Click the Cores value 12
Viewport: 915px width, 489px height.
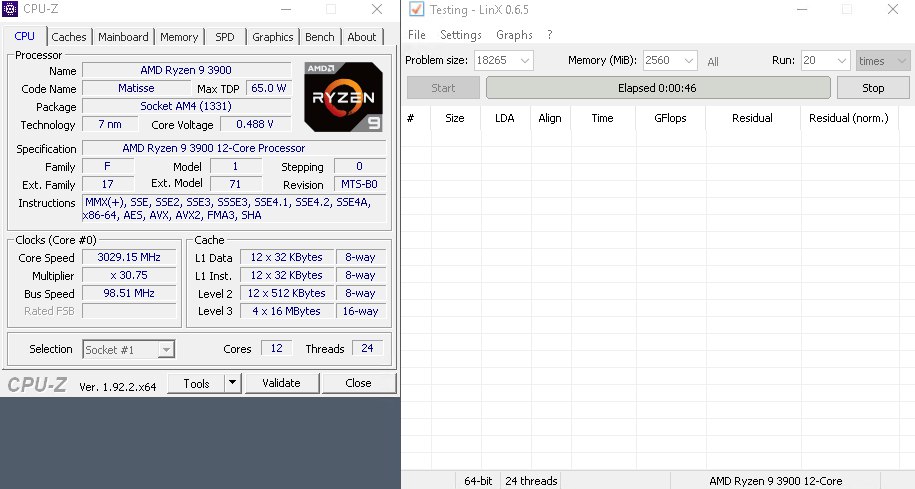pos(277,348)
